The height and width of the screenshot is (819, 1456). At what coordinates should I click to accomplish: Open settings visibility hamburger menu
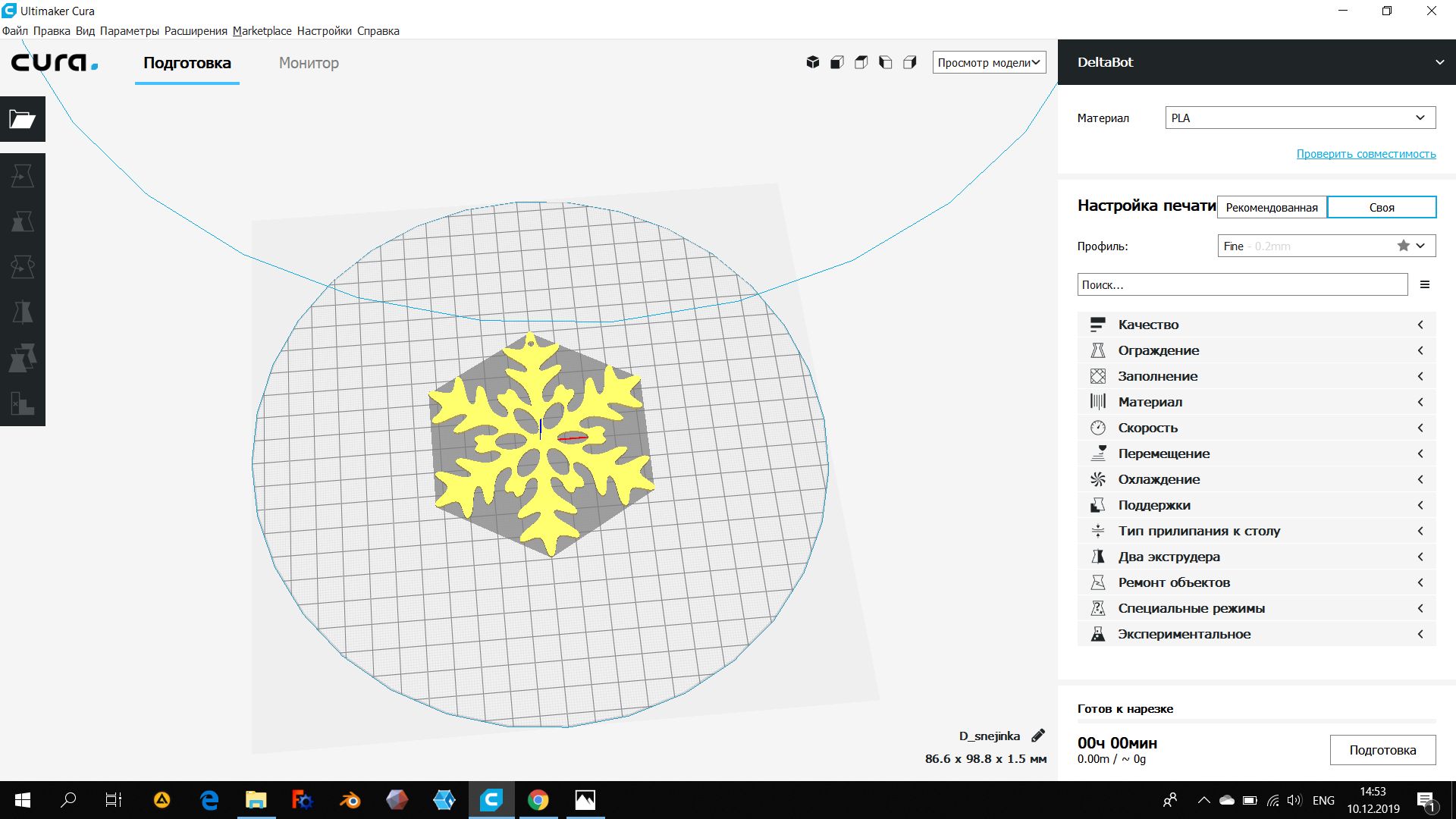pyautogui.click(x=1425, y=285)
